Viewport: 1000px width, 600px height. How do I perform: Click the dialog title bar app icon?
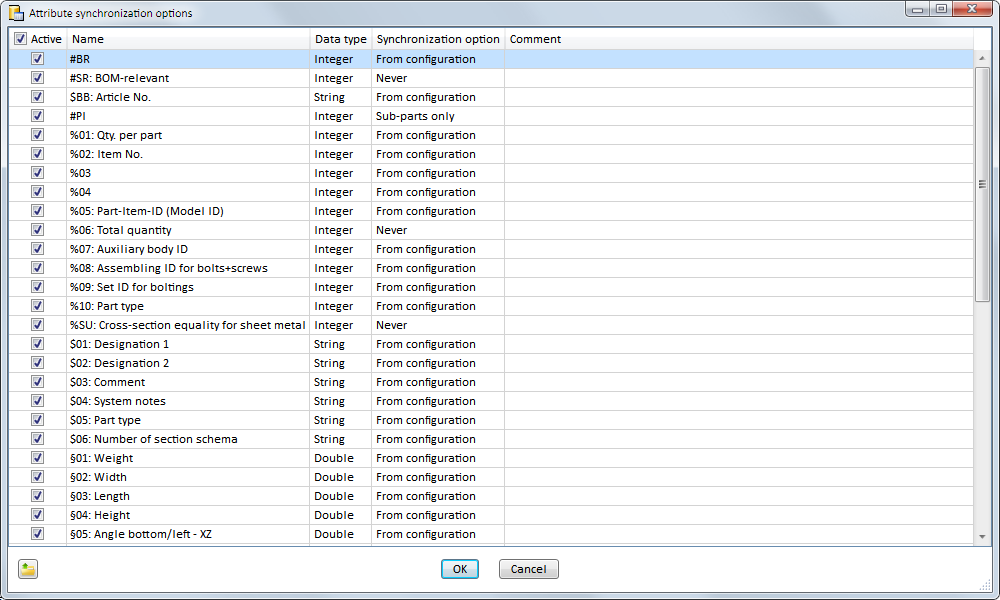click(x=16, y=13)
